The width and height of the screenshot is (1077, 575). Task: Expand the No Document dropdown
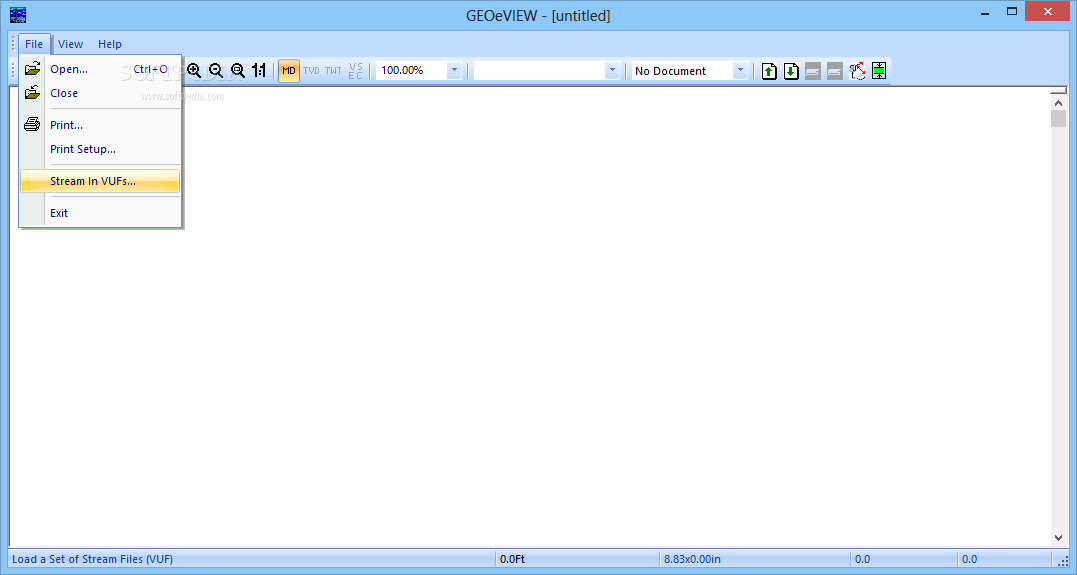click(x=740, y=70)
